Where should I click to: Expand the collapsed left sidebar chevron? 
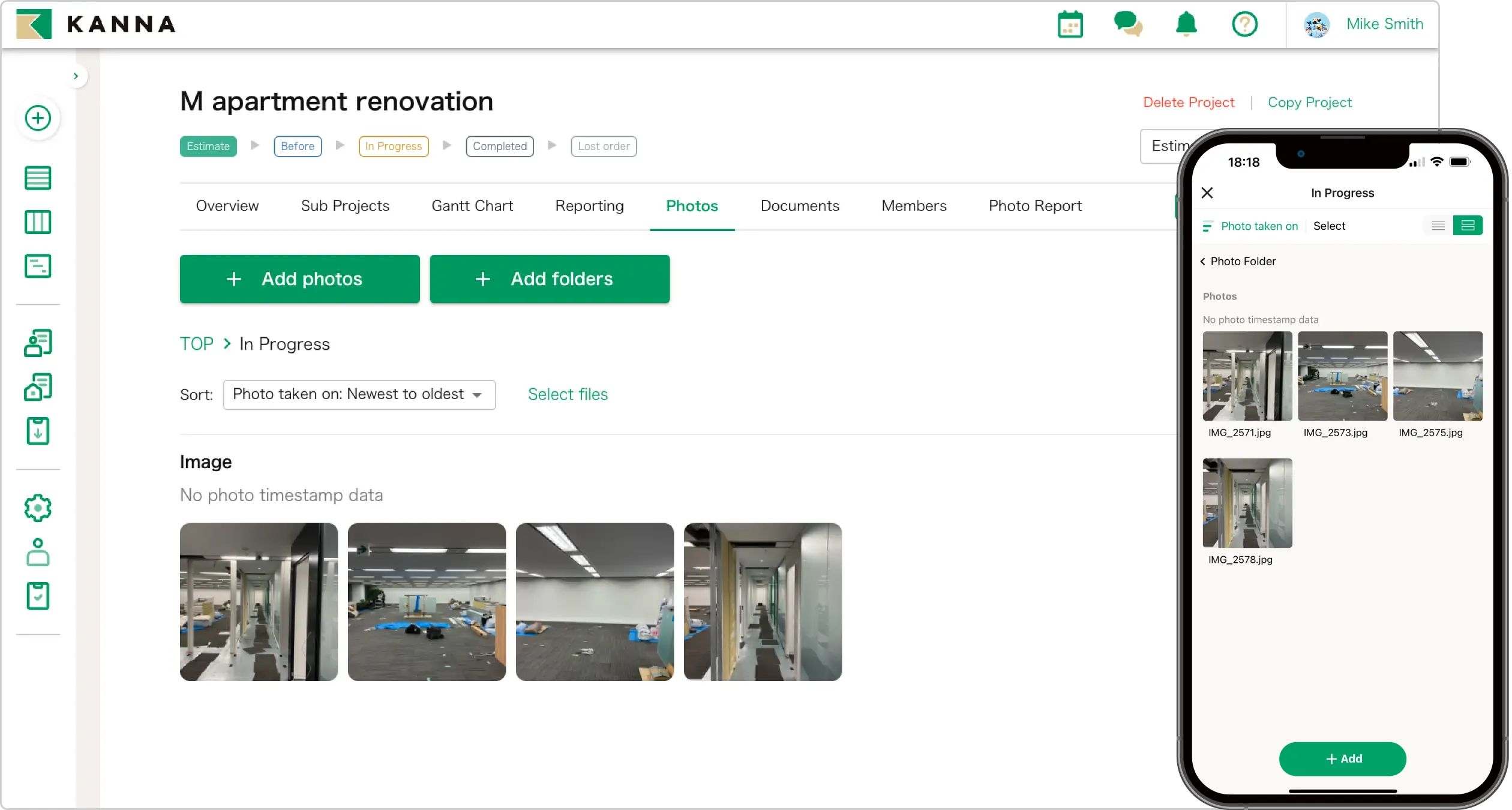76,76
